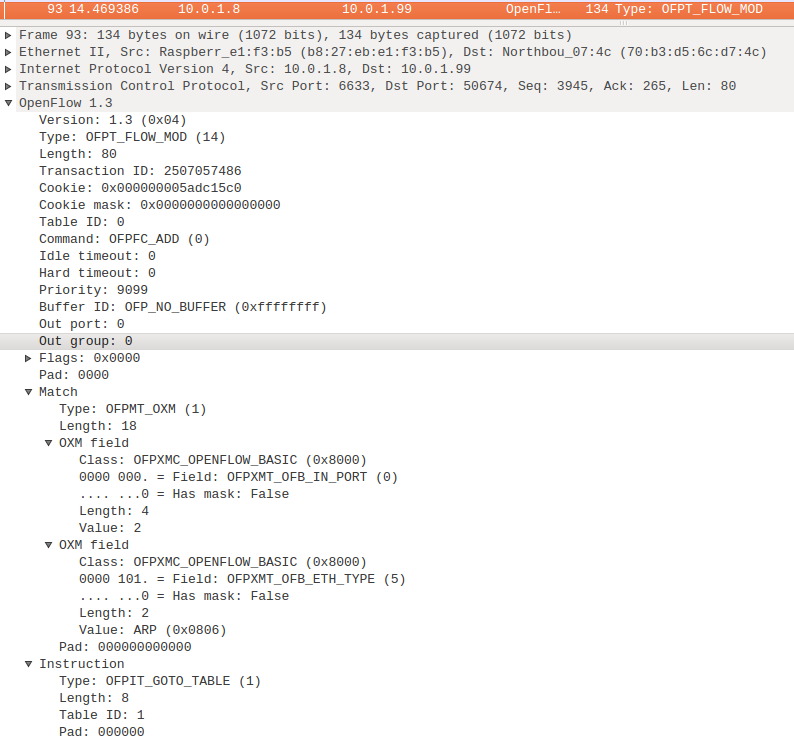This screenshot has width=794, height=752.
Task: Select the Value: ARP (0x0806) line
Action: pyautogui.click(x=152, y=630)
